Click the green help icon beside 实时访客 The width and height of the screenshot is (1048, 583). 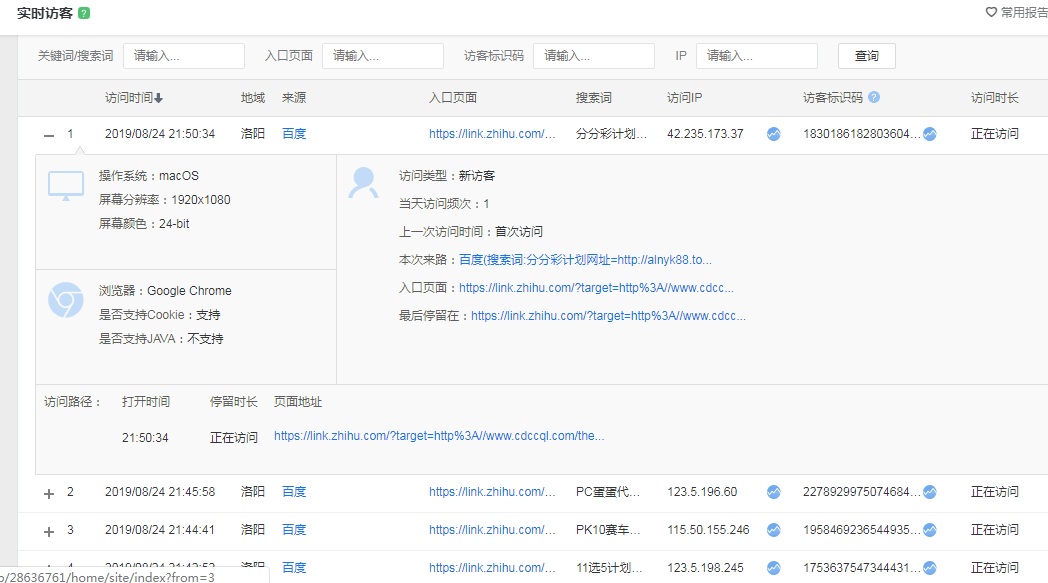(x=84, y=13)
